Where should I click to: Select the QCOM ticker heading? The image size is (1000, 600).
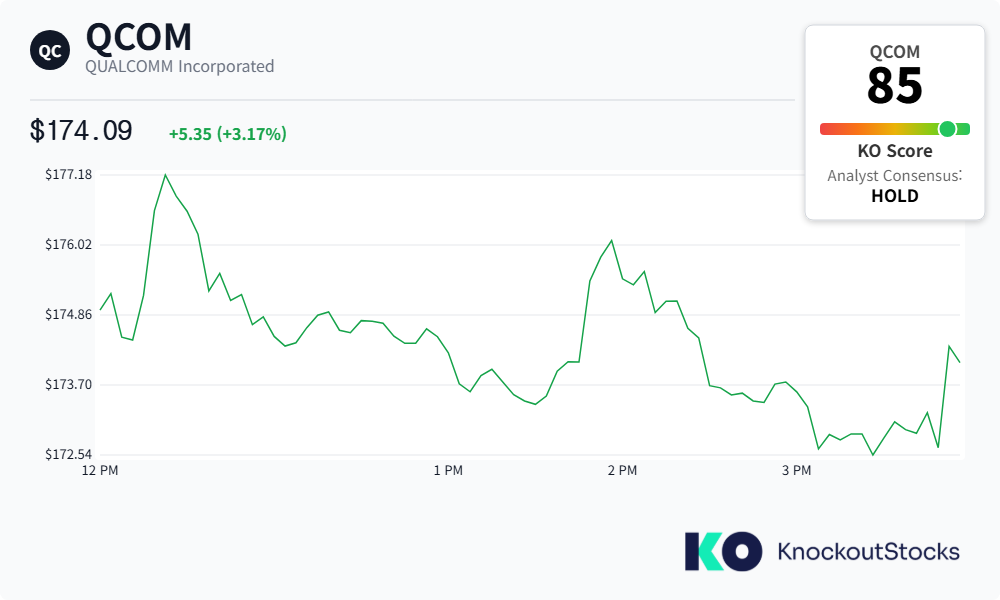coord(138,37)
